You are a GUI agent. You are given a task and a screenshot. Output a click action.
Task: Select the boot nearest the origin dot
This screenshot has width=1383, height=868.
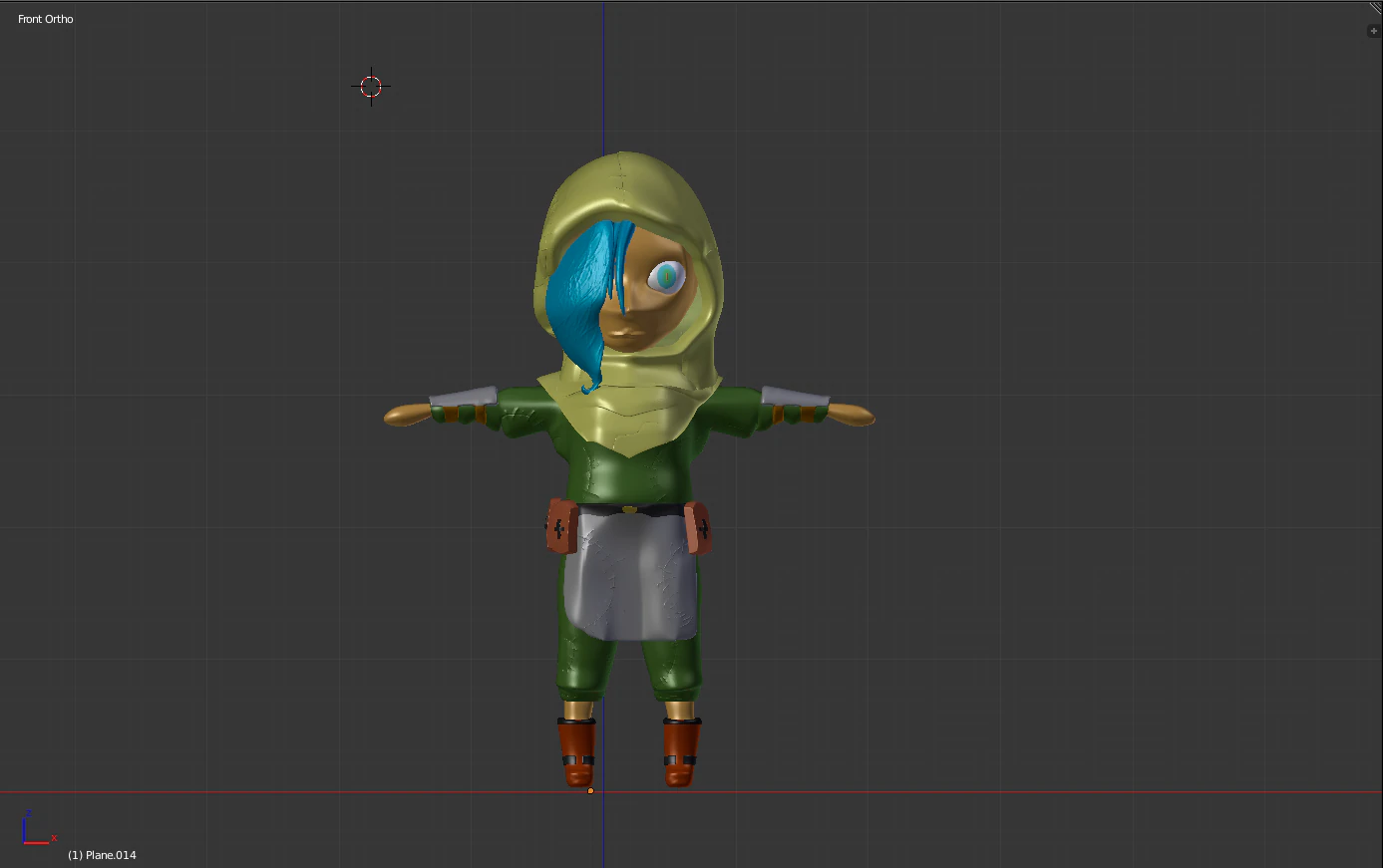click(x=576, y=752)
